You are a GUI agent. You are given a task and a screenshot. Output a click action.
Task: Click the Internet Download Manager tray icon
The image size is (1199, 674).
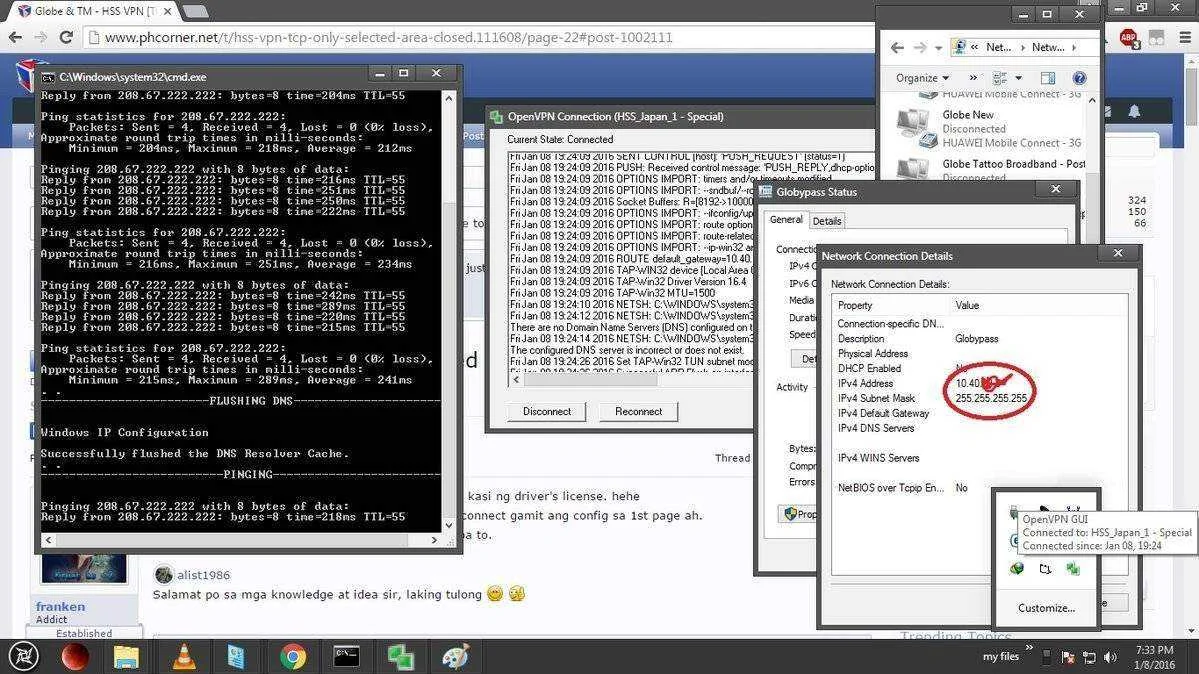(1016, 568)
